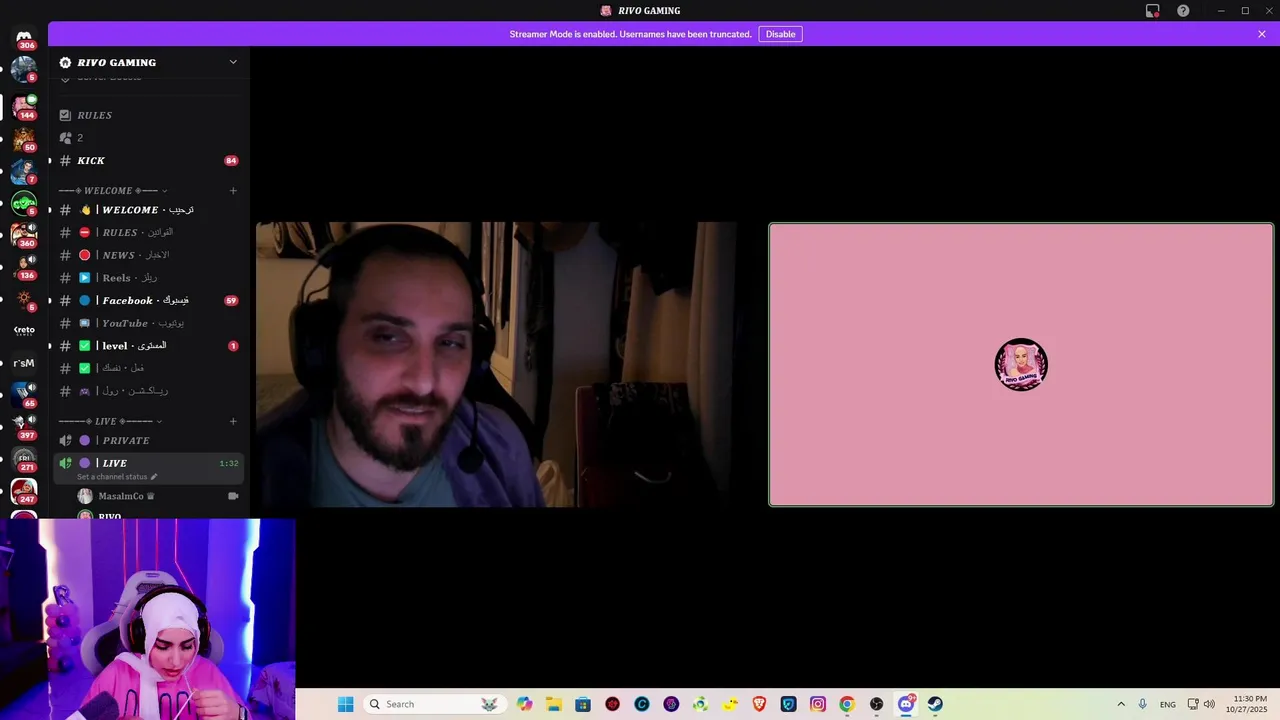Open the server with badge 360
Screen dimensions: 1280x720
tap(24, 234)
